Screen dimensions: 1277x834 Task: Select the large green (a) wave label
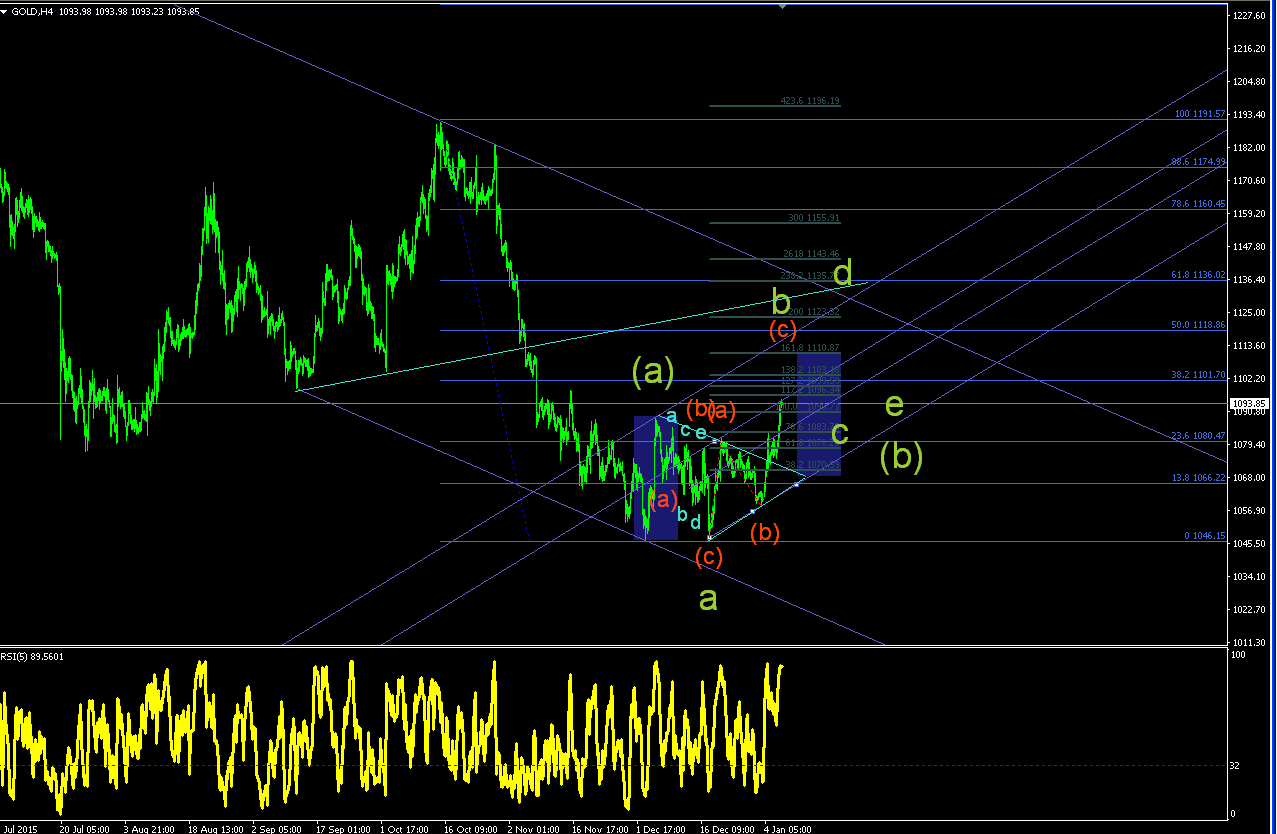[x=653, y=373]
